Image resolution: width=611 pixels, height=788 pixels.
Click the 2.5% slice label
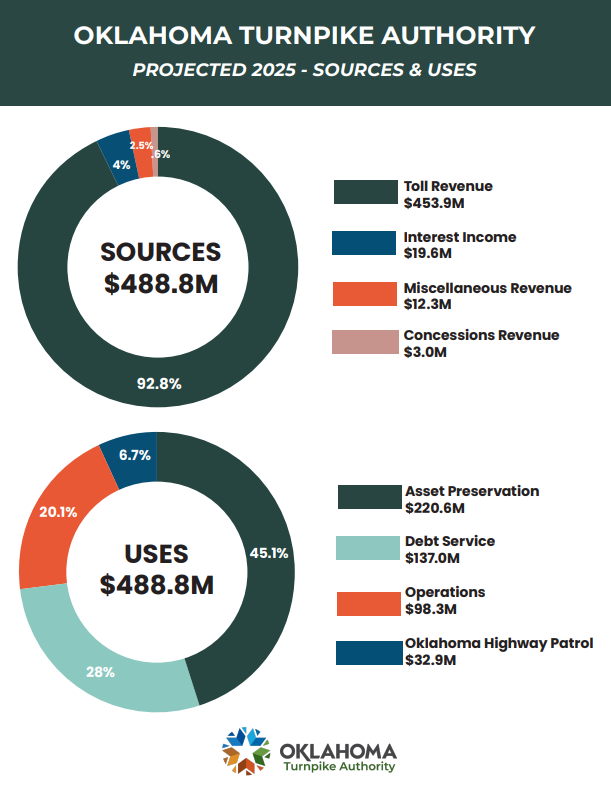pyautogui.click(x=141, y=145)
